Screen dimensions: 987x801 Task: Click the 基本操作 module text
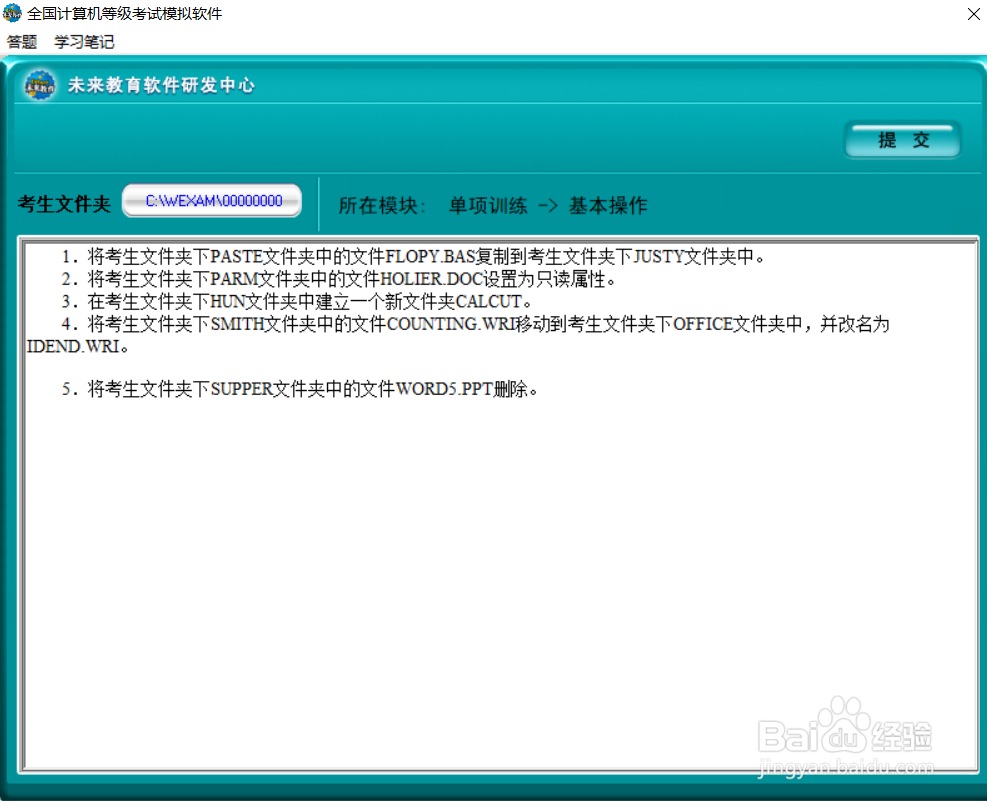(x=608, y=206)
